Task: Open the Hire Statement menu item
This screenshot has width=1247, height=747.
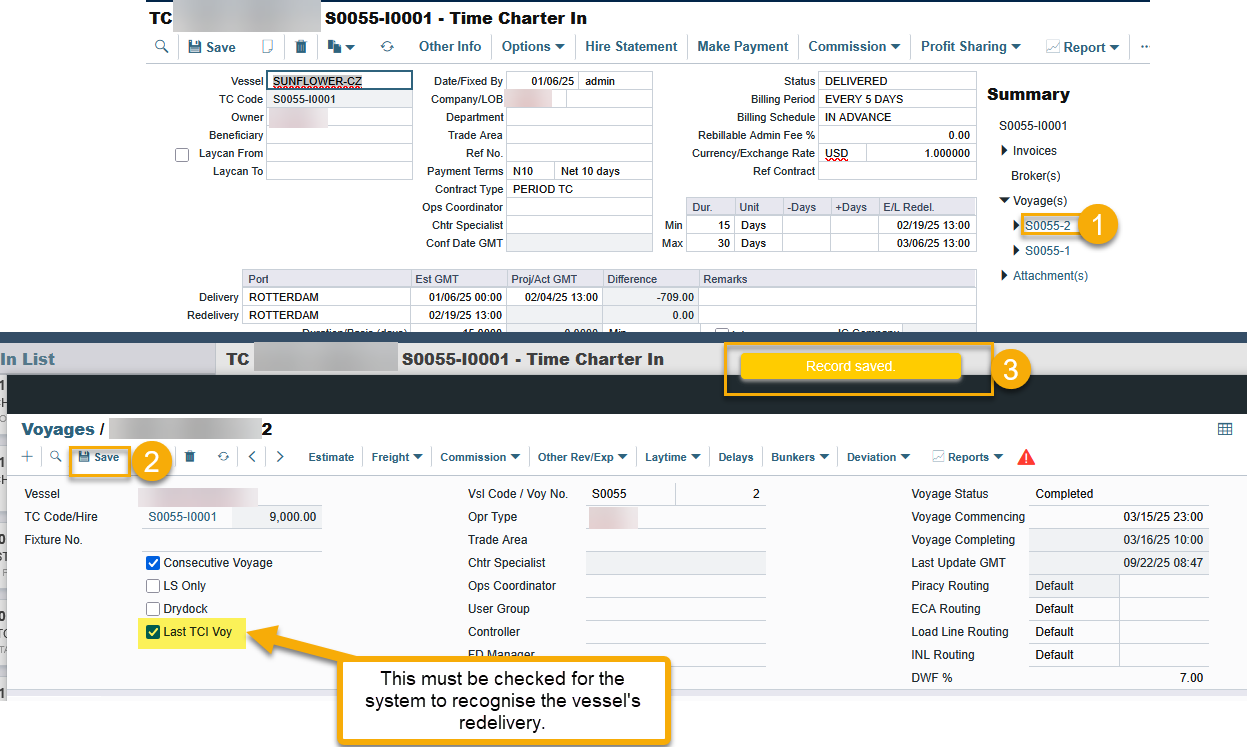Action: (x=631, y=47)
